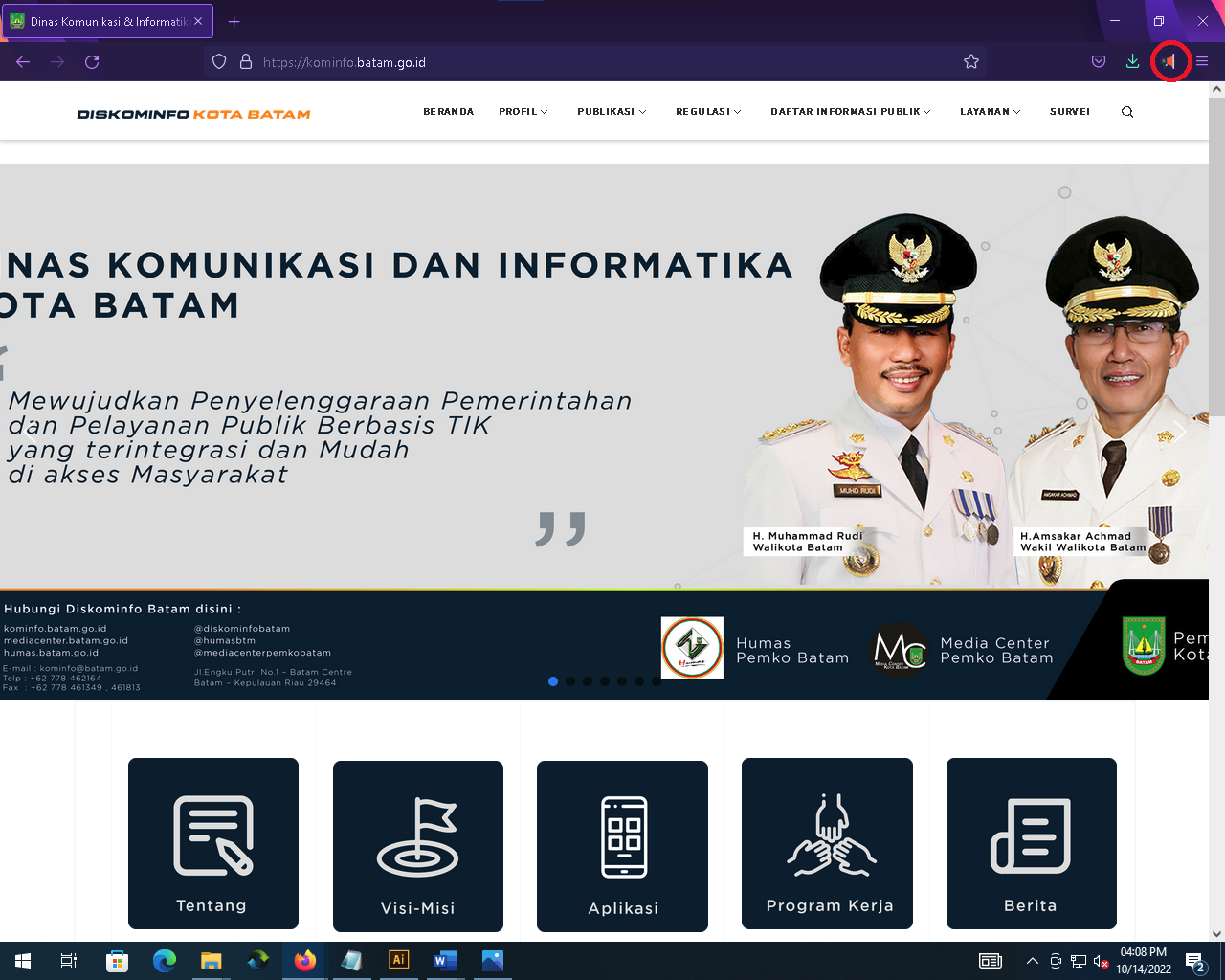Screen dimensions: 1225x980
Task: Open the Pocket save icon
Action: pyautogui.click(x=1099, y=62)
